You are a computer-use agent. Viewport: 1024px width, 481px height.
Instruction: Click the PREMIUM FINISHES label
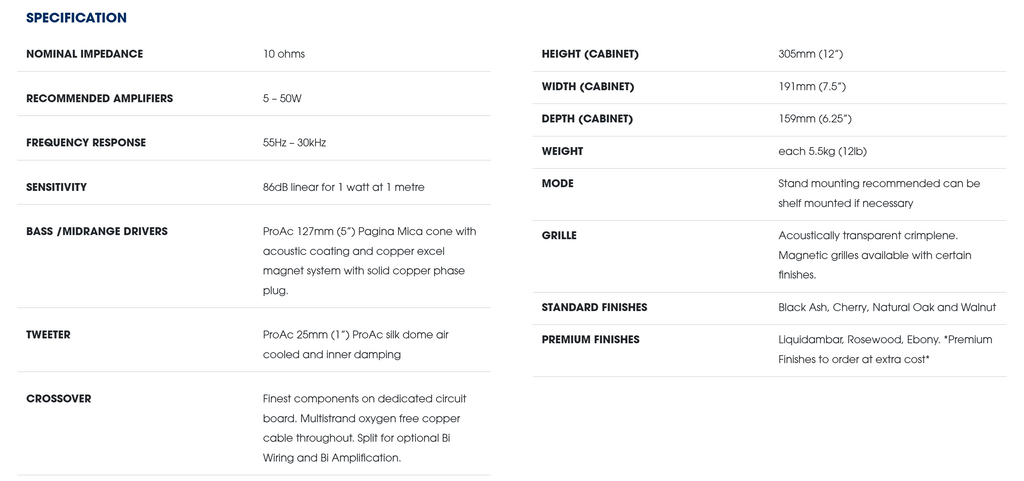[x=590, y=339]
